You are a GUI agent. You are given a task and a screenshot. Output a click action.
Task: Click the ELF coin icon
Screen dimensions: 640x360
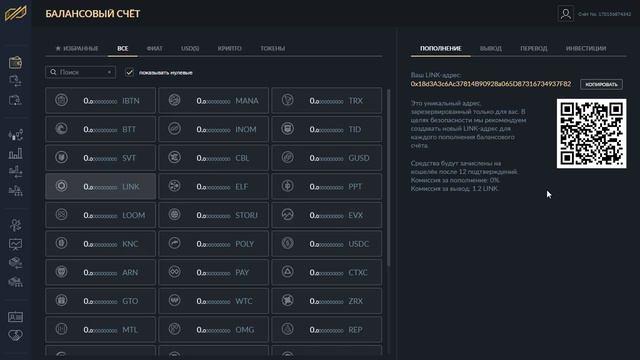click(x=174, y=186)
